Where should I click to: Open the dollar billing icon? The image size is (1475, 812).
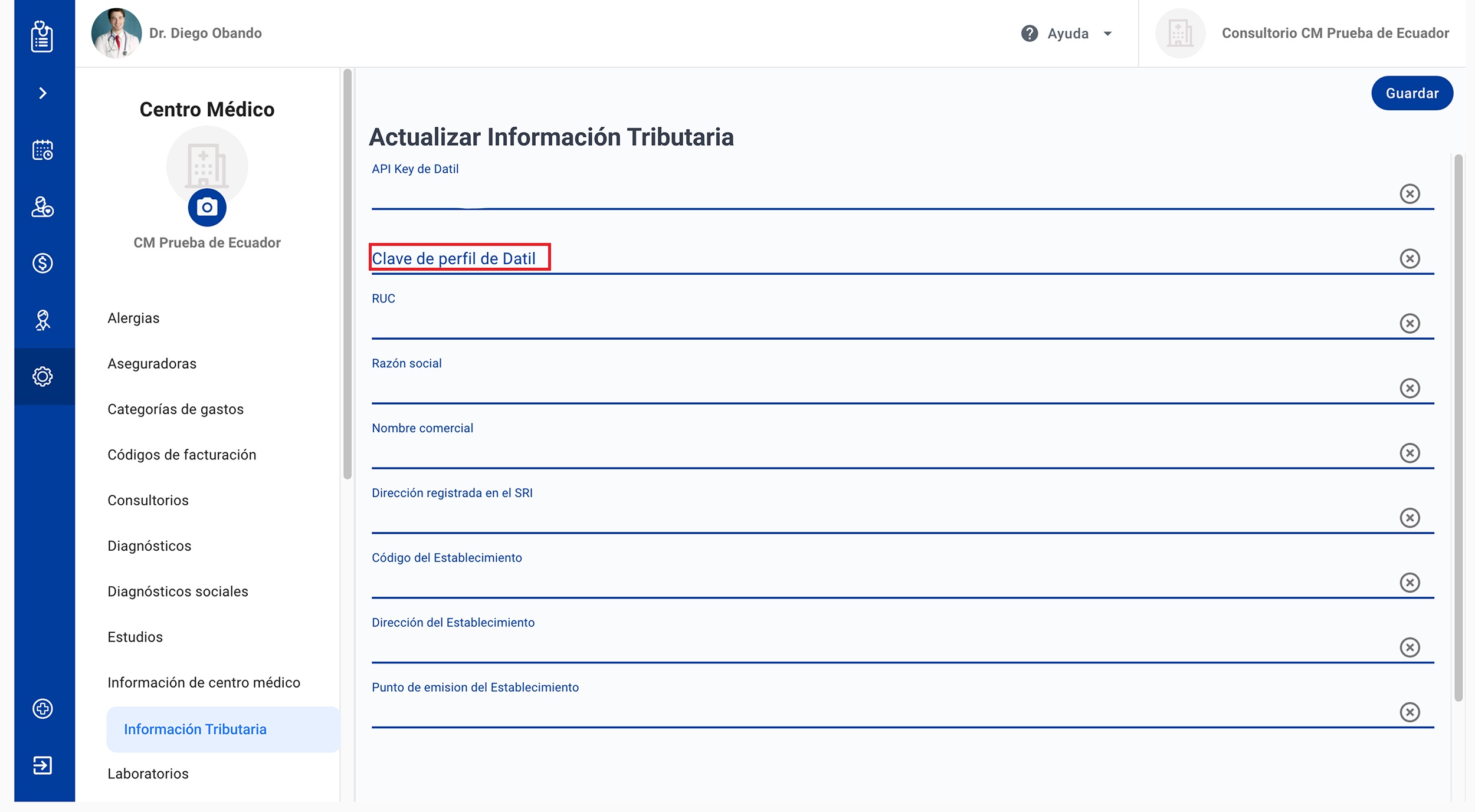[42, 263]
